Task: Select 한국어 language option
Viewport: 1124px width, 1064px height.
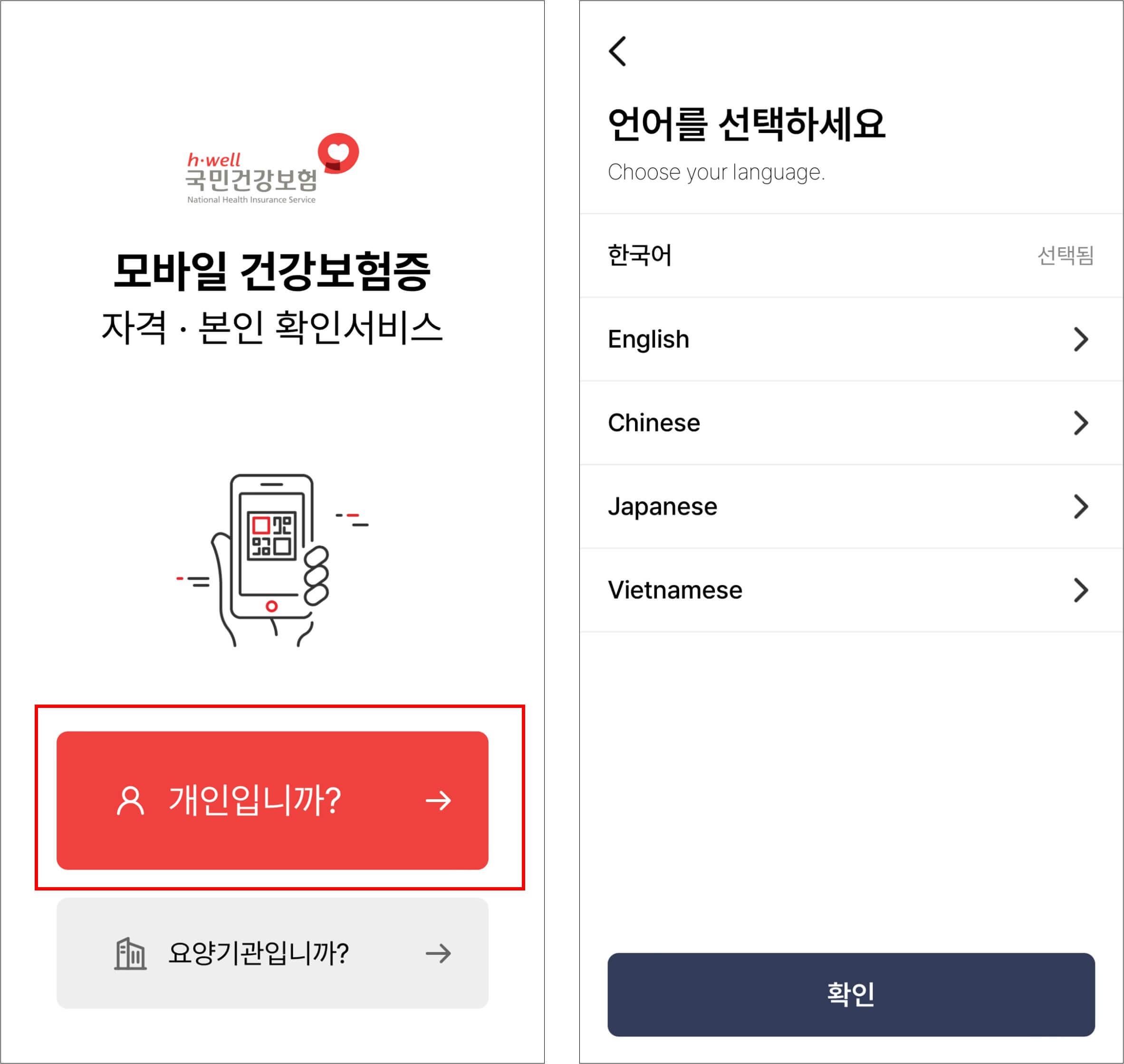Action: click(851, 256)
